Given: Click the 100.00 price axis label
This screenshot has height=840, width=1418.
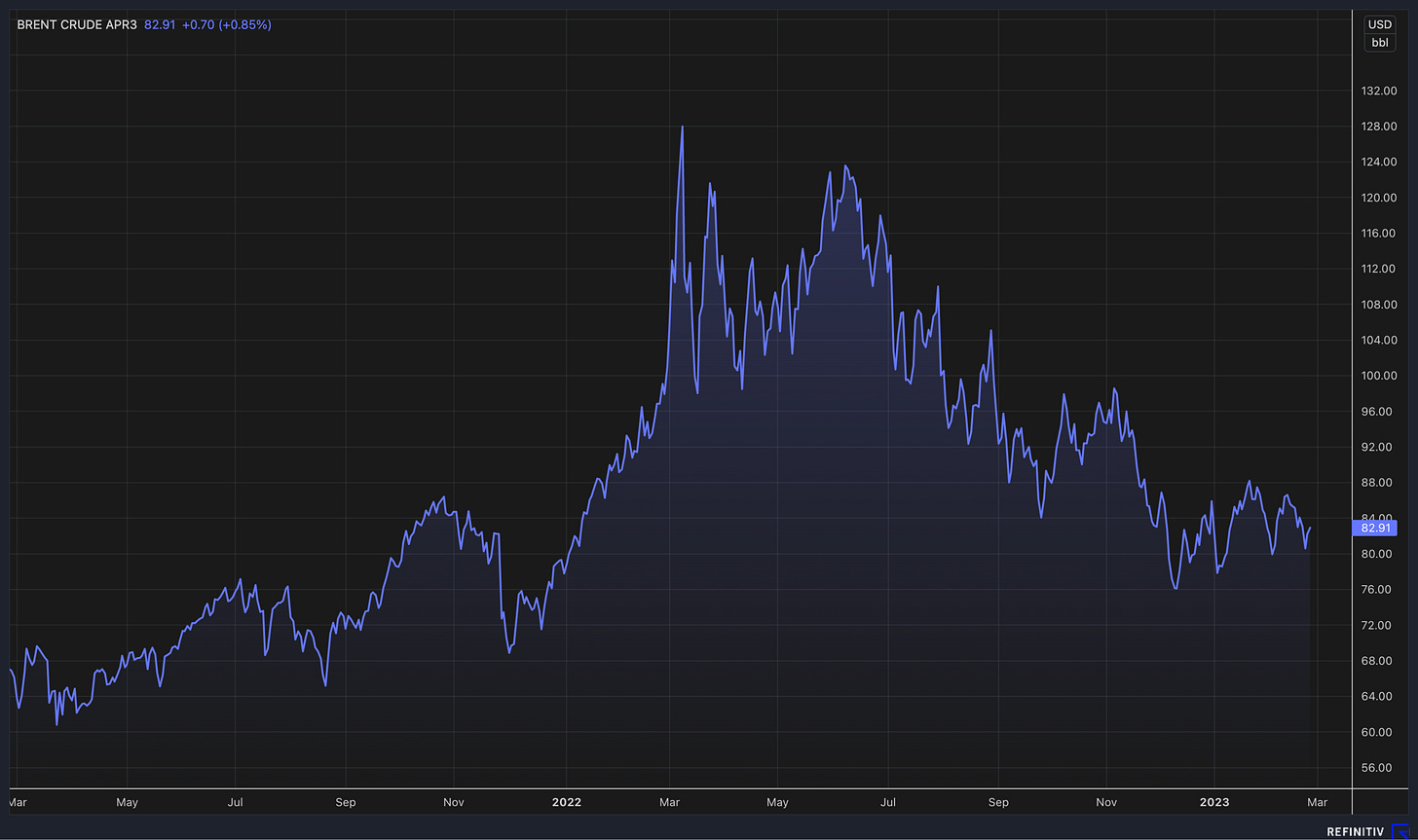Looking at the screenshot, I should 1379,376.
